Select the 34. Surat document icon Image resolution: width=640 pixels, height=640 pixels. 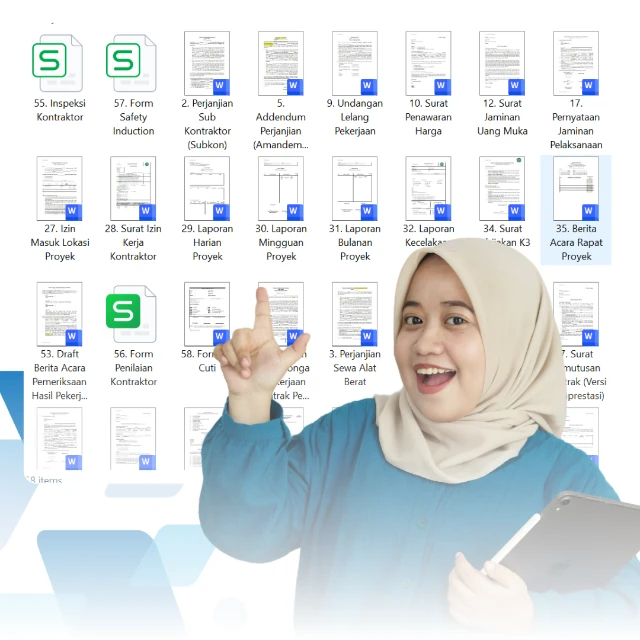[x=502, y=189]
